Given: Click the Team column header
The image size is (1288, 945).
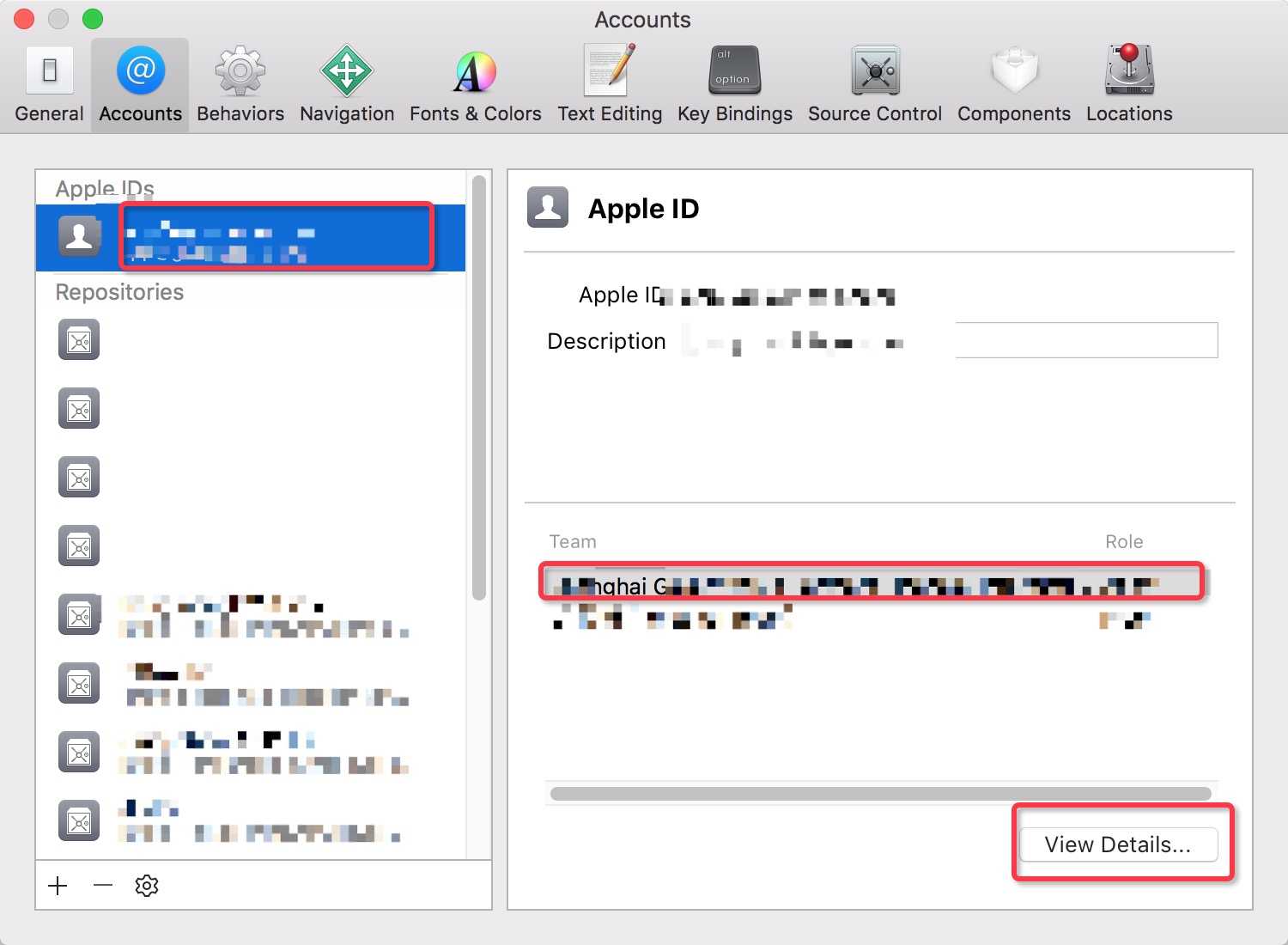Looking at the screenshot, I should coord(573,541).
